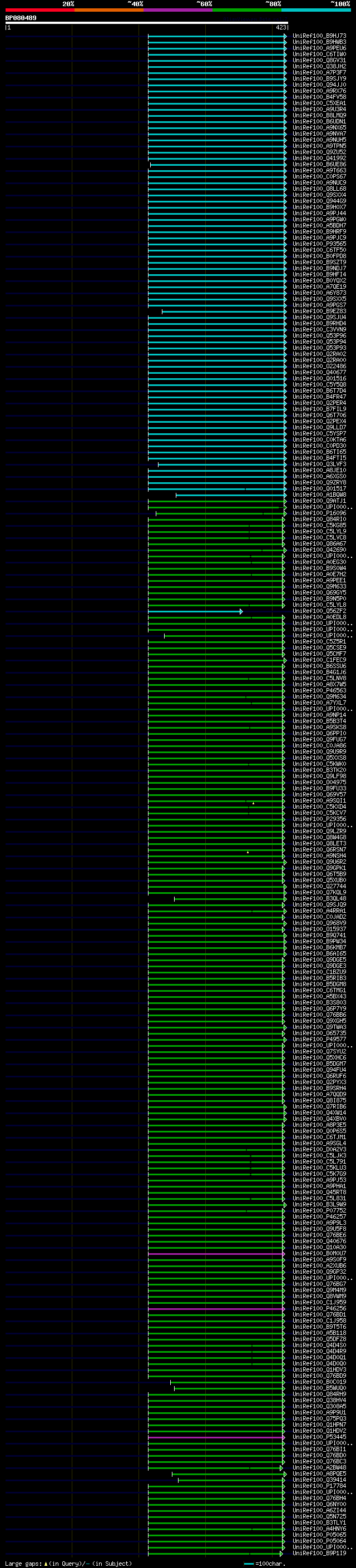Click label UniRef100_C5XEA1
Screen dimensions: 356x1568
[319, 103]
